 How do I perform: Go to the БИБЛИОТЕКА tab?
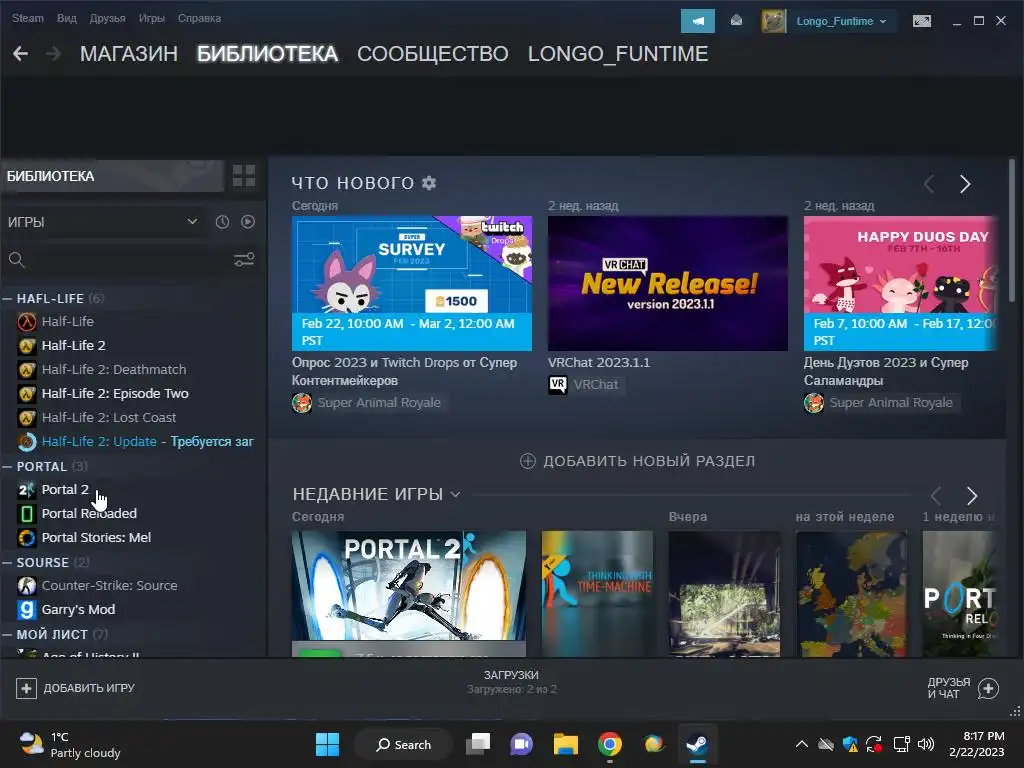point(268,54)
